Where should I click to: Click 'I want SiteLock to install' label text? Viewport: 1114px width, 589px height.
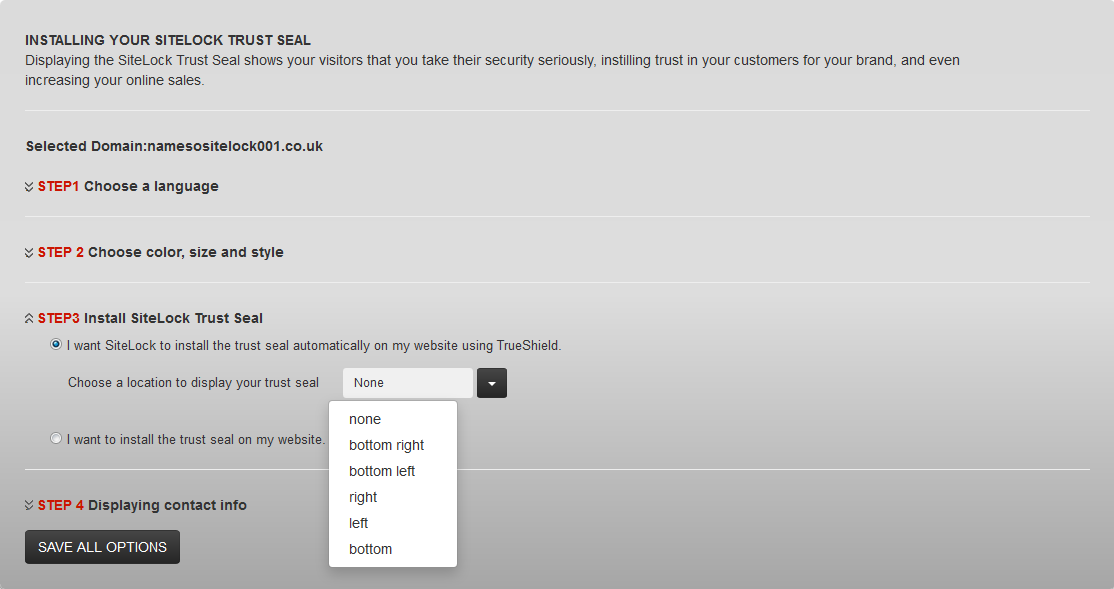314,346
